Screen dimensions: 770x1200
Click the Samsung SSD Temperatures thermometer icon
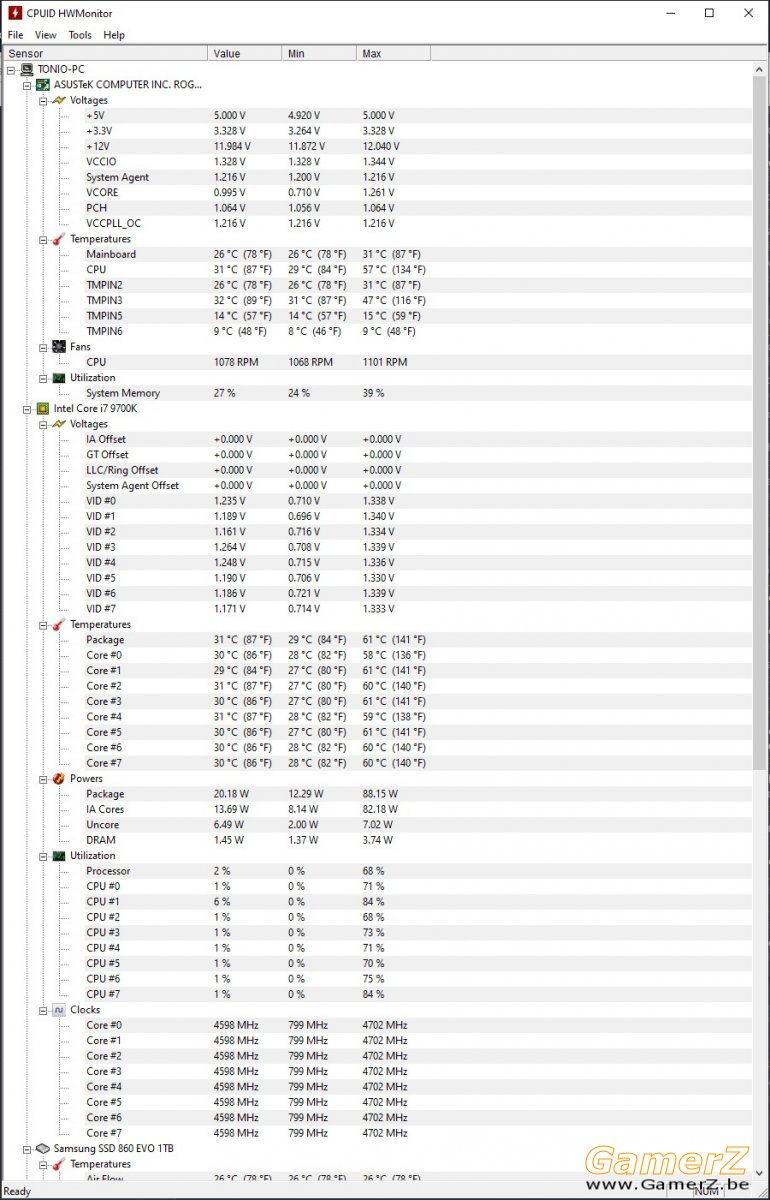coord(59,1164)
